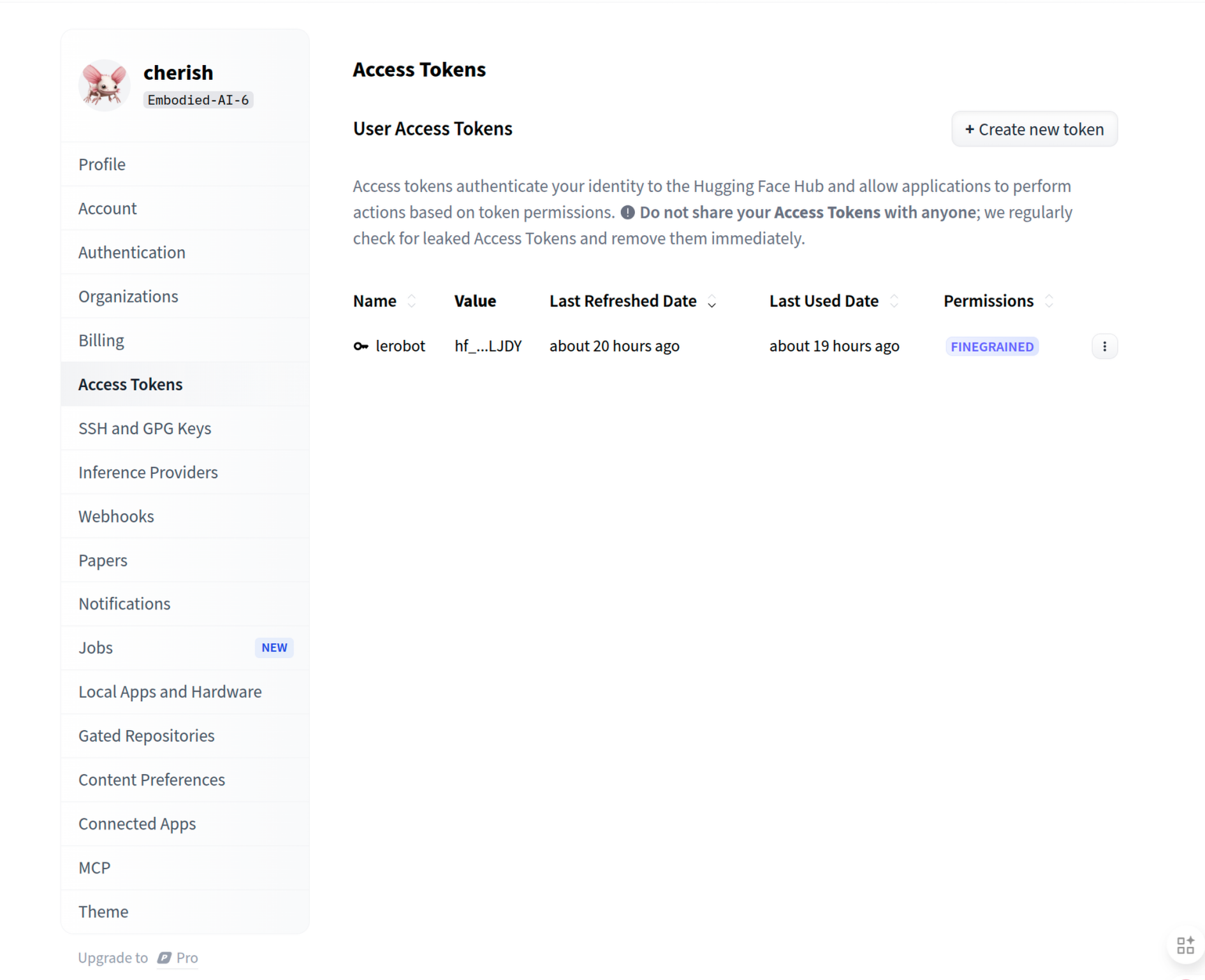Open Authentication settings

click(185, 252)
